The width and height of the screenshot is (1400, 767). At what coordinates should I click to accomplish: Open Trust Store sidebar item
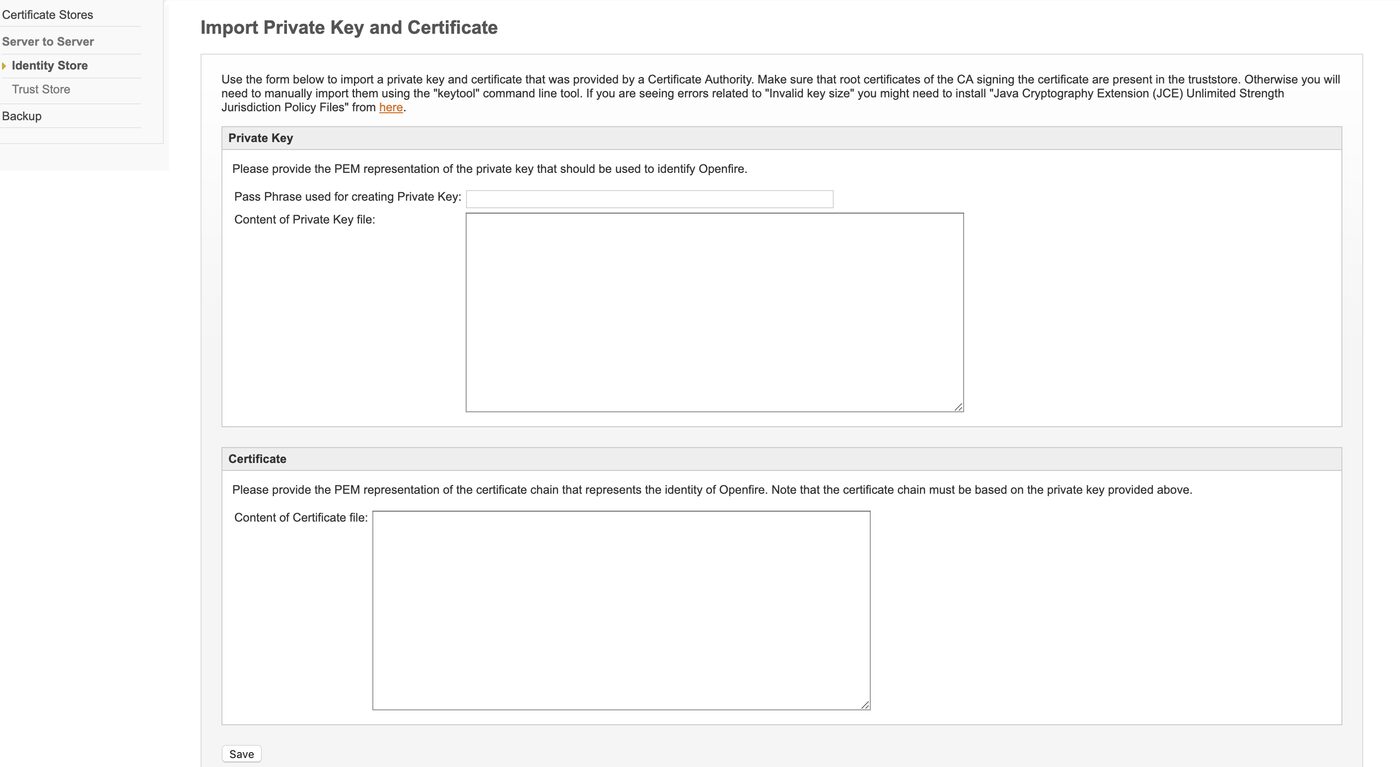tap(41, 90)
